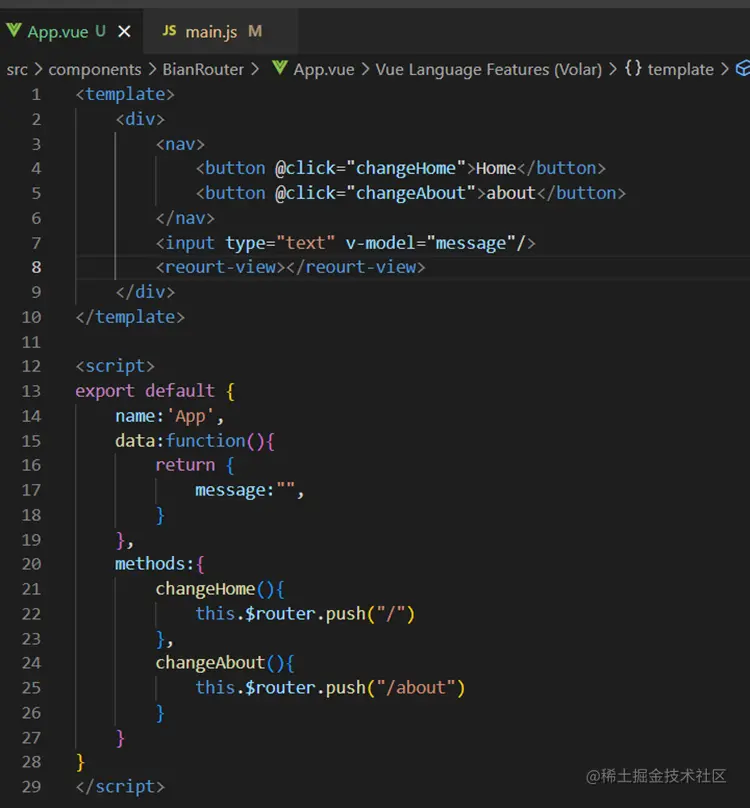Click 'v-model="message"' attribute
Viewport: 750px width, 808px height.
click(x=430, y=243)
